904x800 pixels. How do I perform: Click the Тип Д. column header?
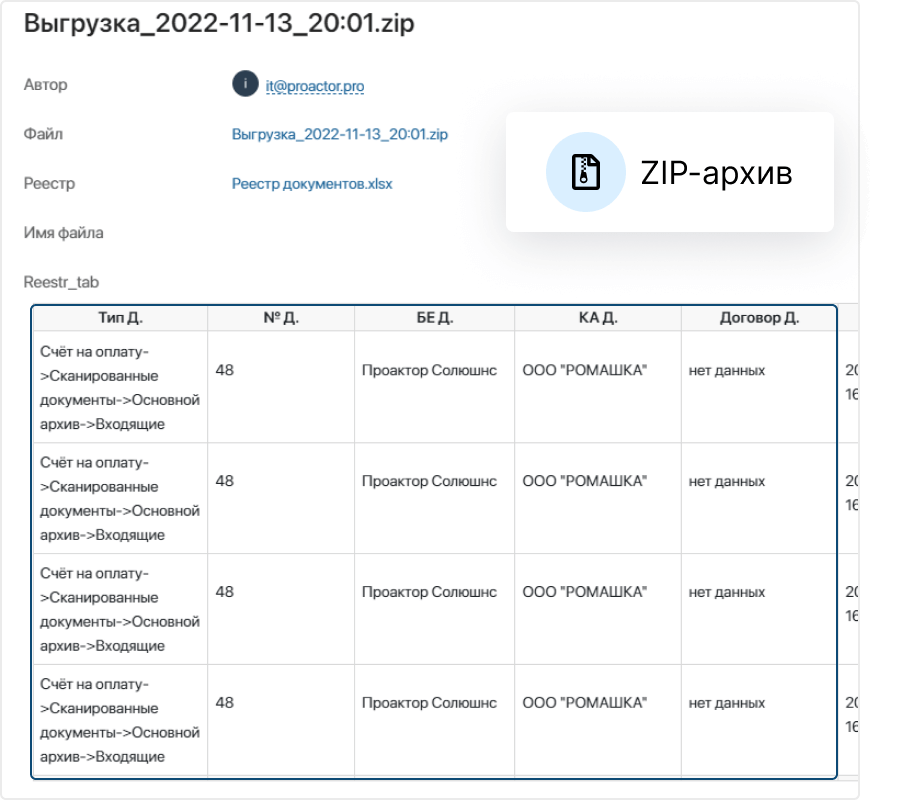point(120,318)
